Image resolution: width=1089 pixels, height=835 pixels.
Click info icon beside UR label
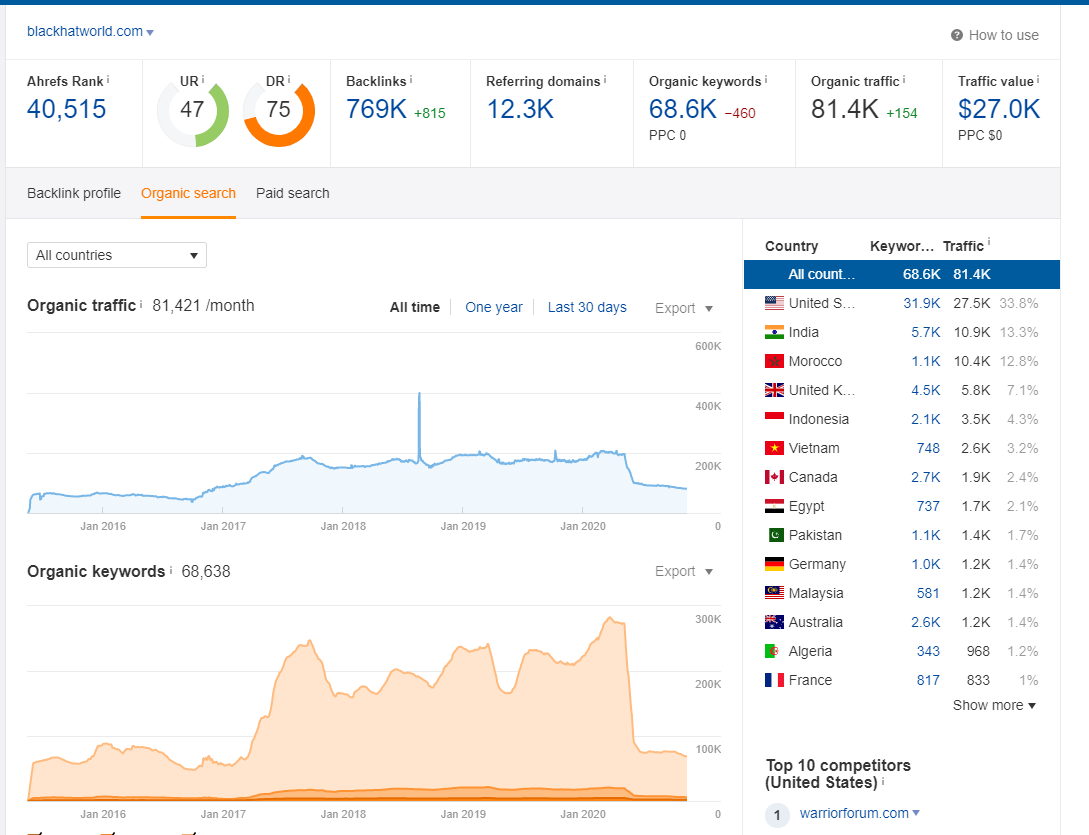(x=203, y=80)
